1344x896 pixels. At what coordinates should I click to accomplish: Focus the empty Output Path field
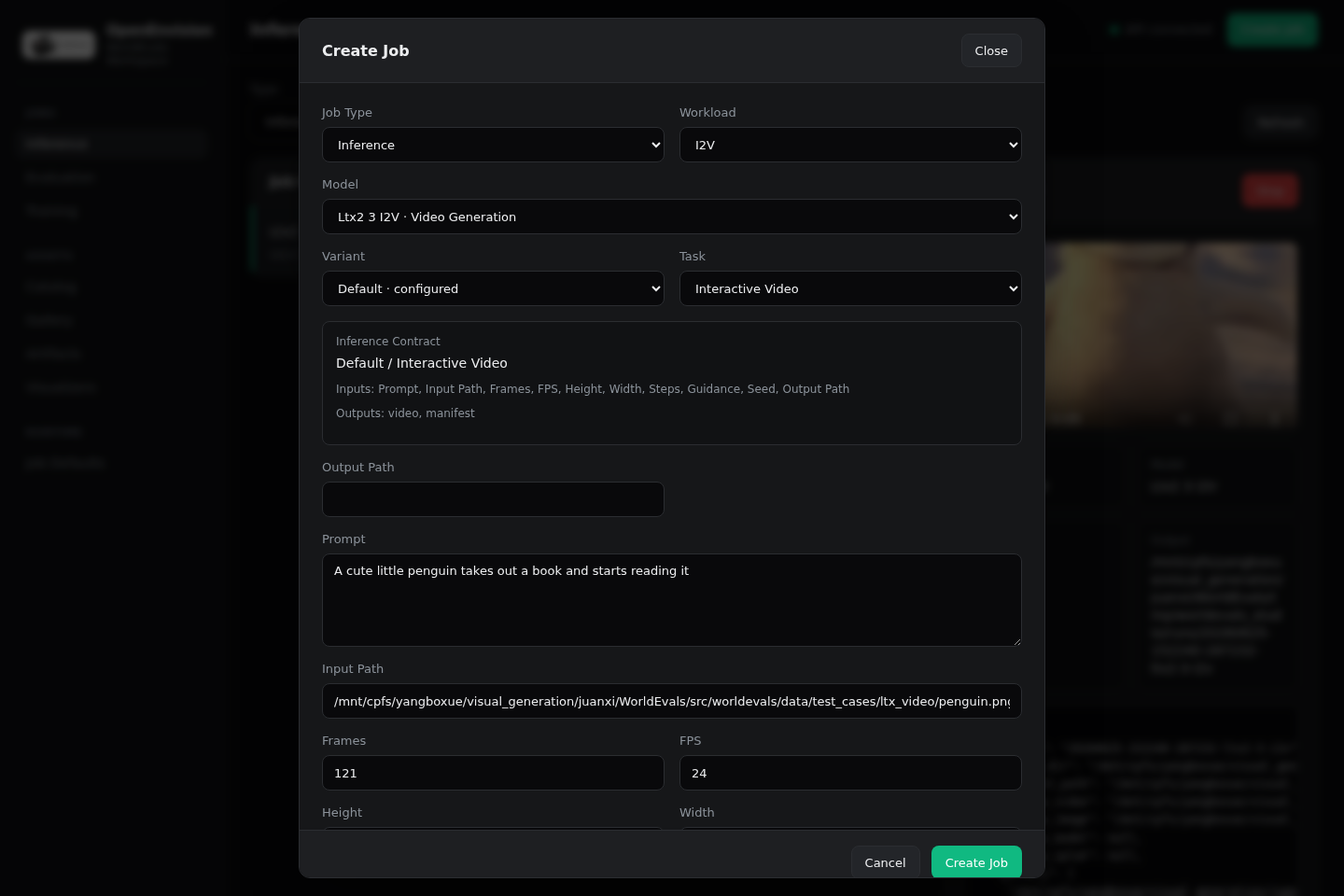click(x=493, y=499)
